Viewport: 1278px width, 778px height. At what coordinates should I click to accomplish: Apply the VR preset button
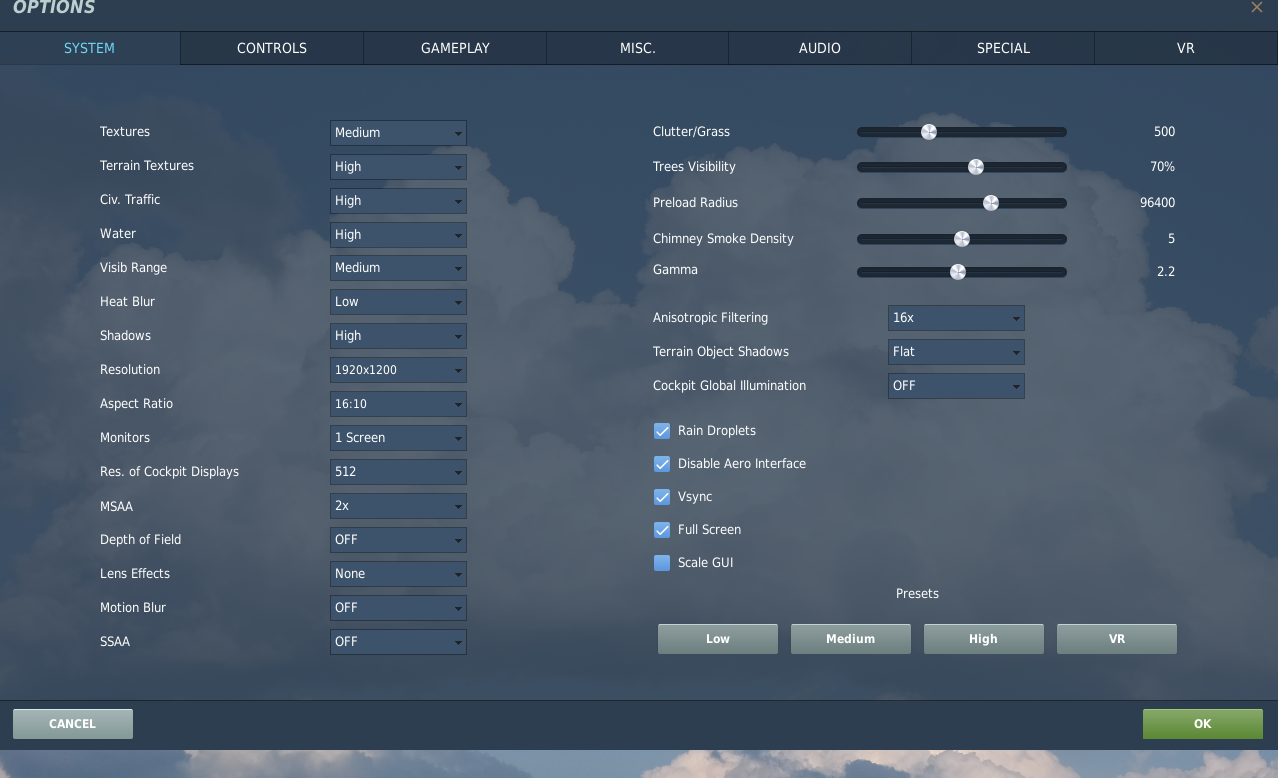(x=1117, y=639)
